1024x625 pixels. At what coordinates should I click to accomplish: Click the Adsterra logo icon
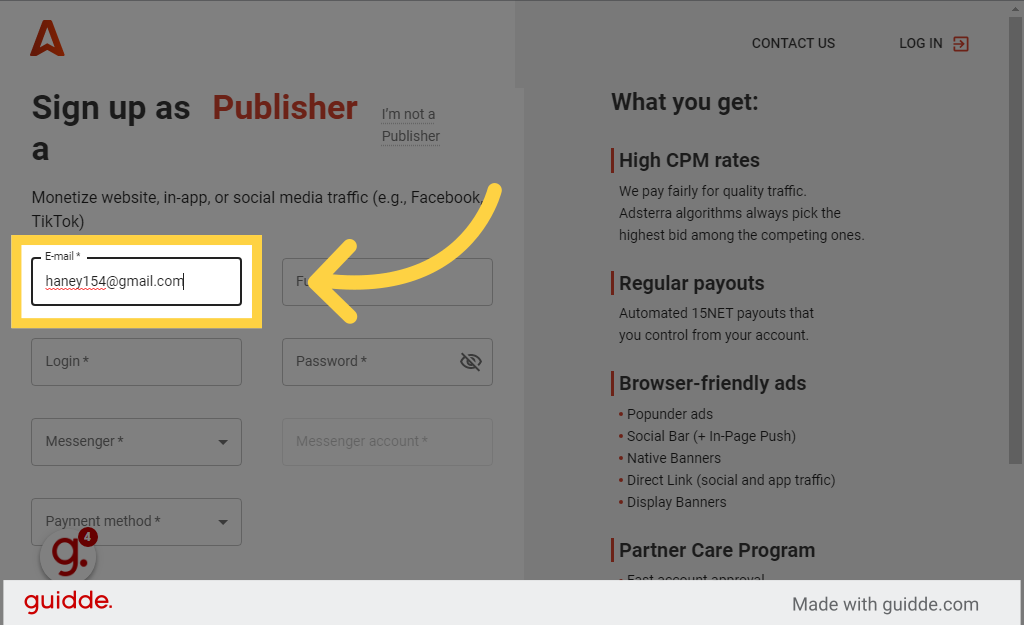47,38
